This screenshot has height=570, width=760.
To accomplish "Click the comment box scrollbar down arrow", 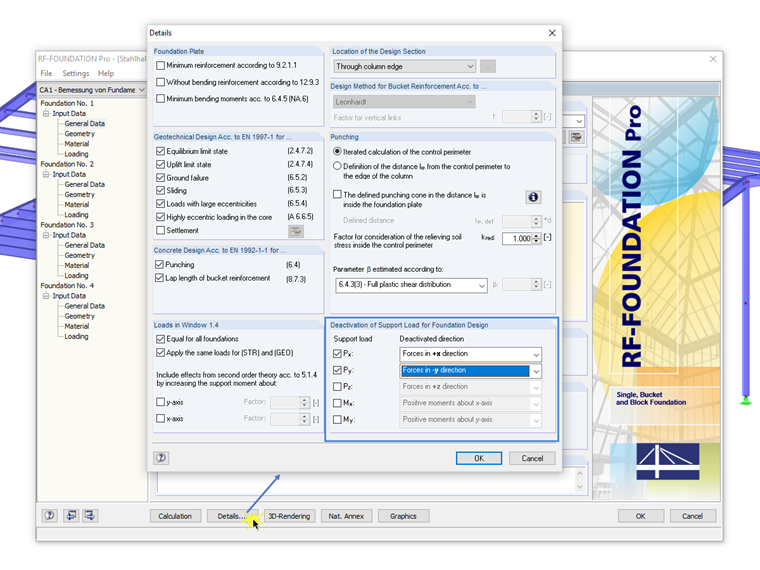I will point(580,487).
